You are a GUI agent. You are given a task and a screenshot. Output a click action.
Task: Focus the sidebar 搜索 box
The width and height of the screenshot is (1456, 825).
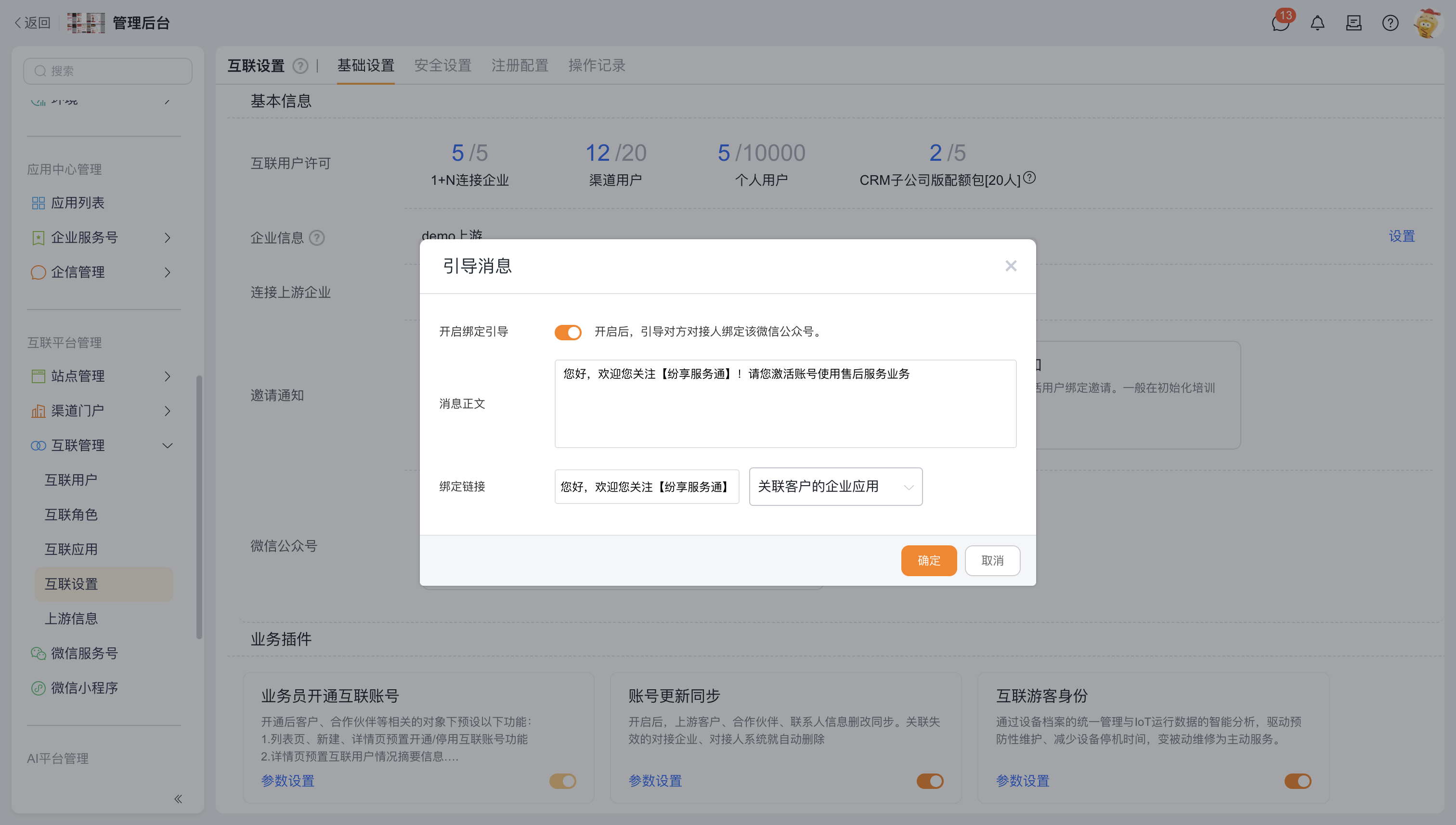coord(108,71)
